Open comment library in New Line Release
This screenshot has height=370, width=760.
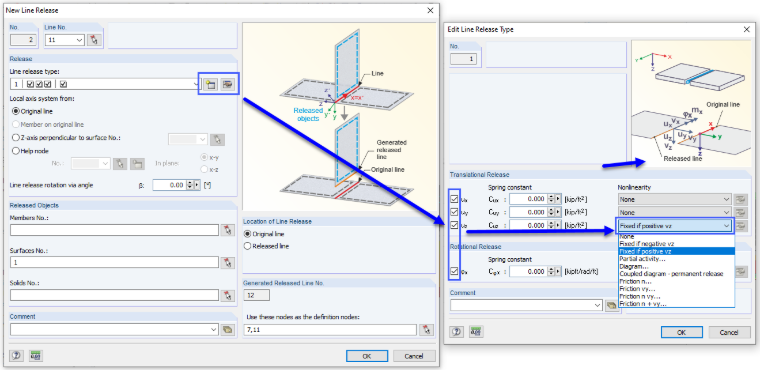click(x=227, y=330)
